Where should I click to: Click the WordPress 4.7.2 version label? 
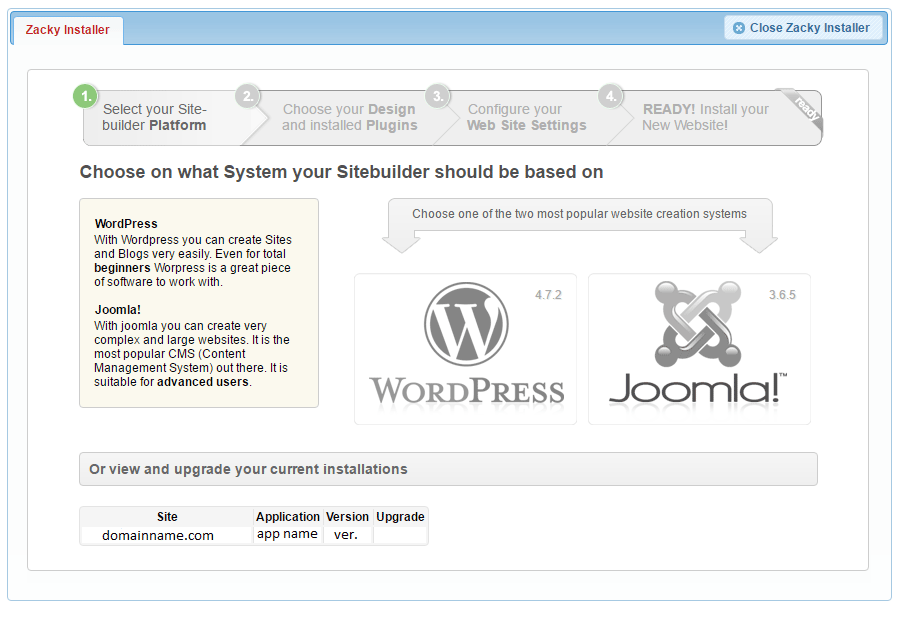pyautogui.click(x=547, y=295)
